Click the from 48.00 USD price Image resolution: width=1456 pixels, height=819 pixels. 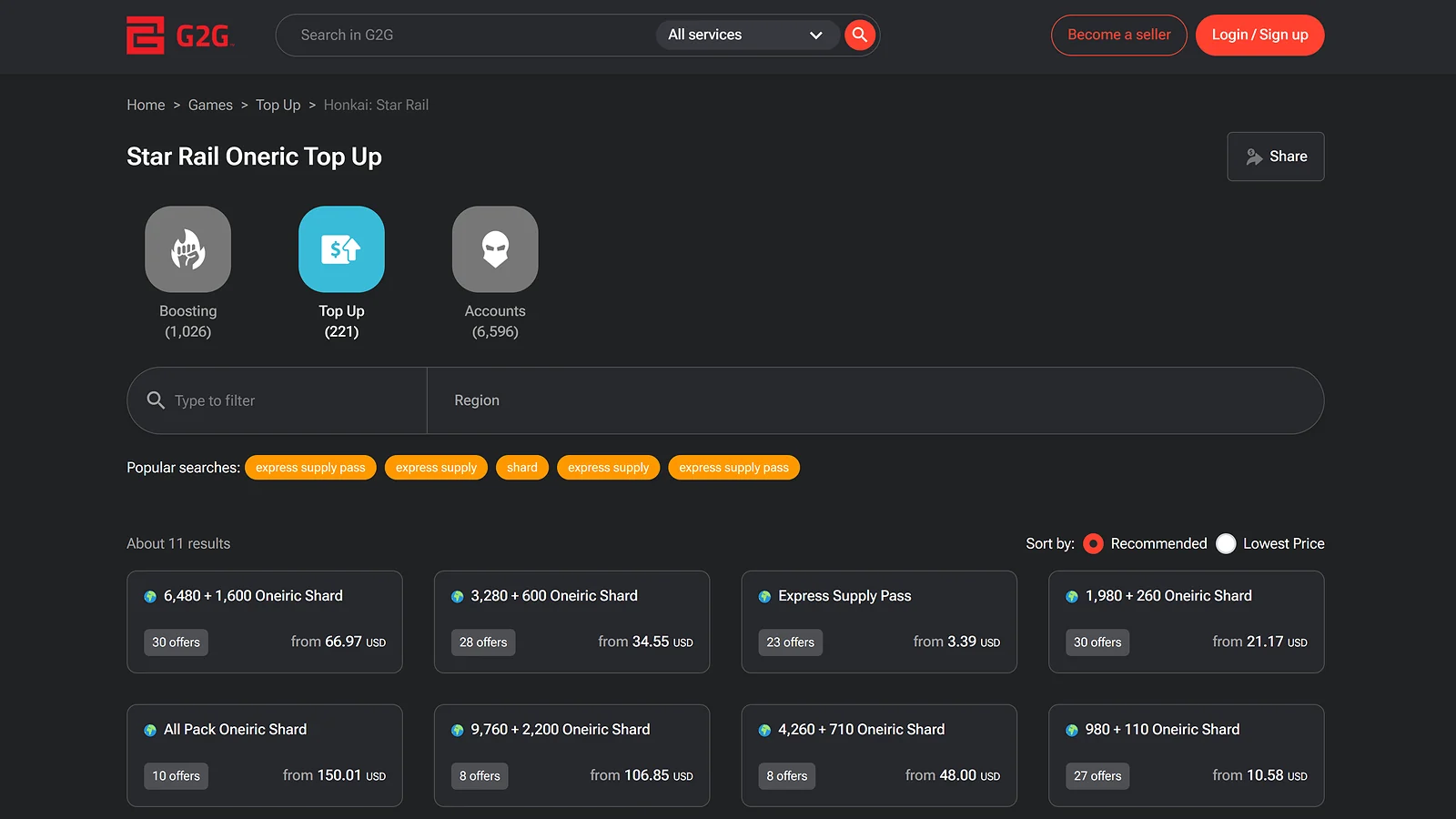(953, 775)
